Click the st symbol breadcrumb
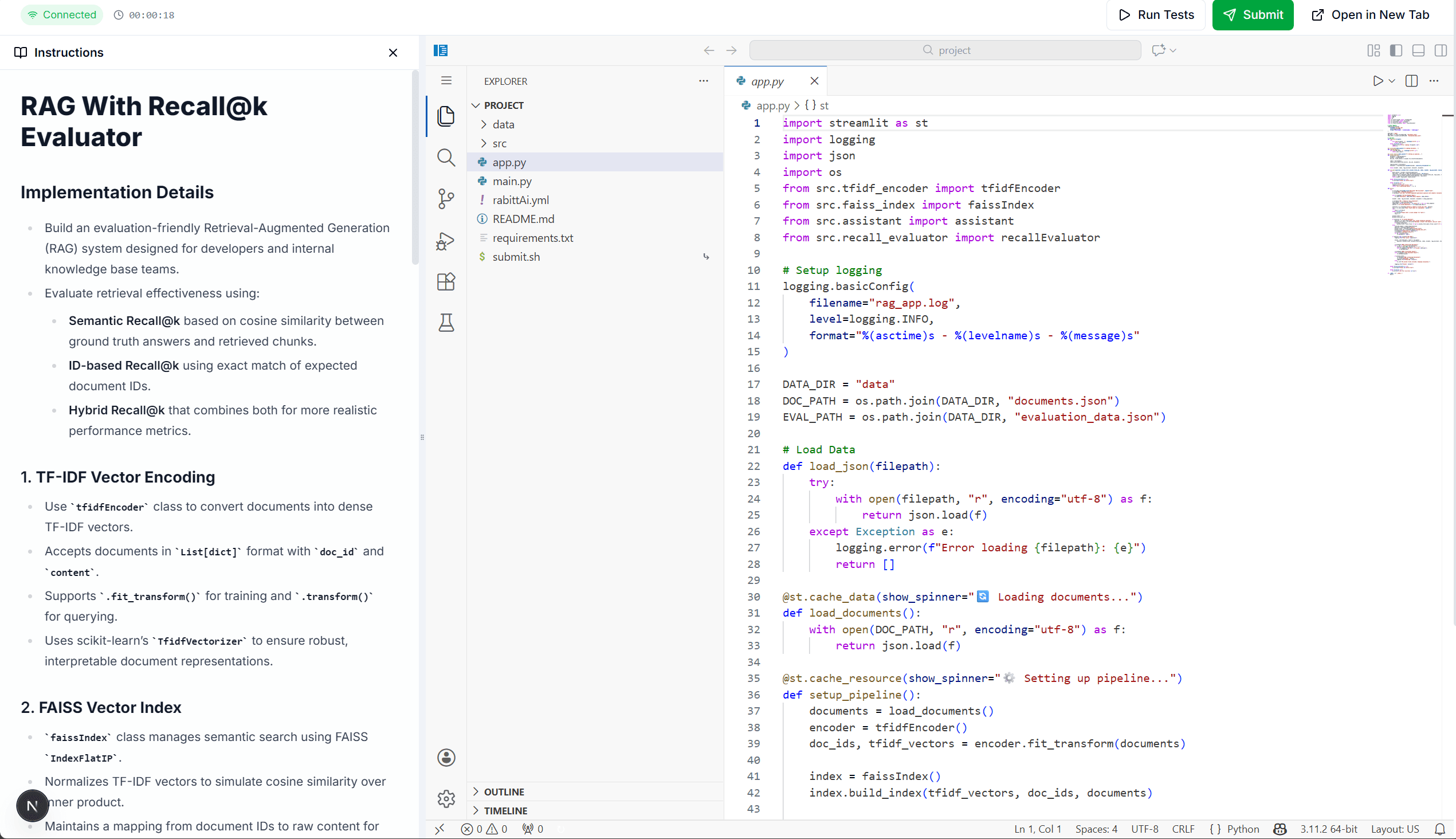Screen dimensions: 1456x839 tap(817, 106)
